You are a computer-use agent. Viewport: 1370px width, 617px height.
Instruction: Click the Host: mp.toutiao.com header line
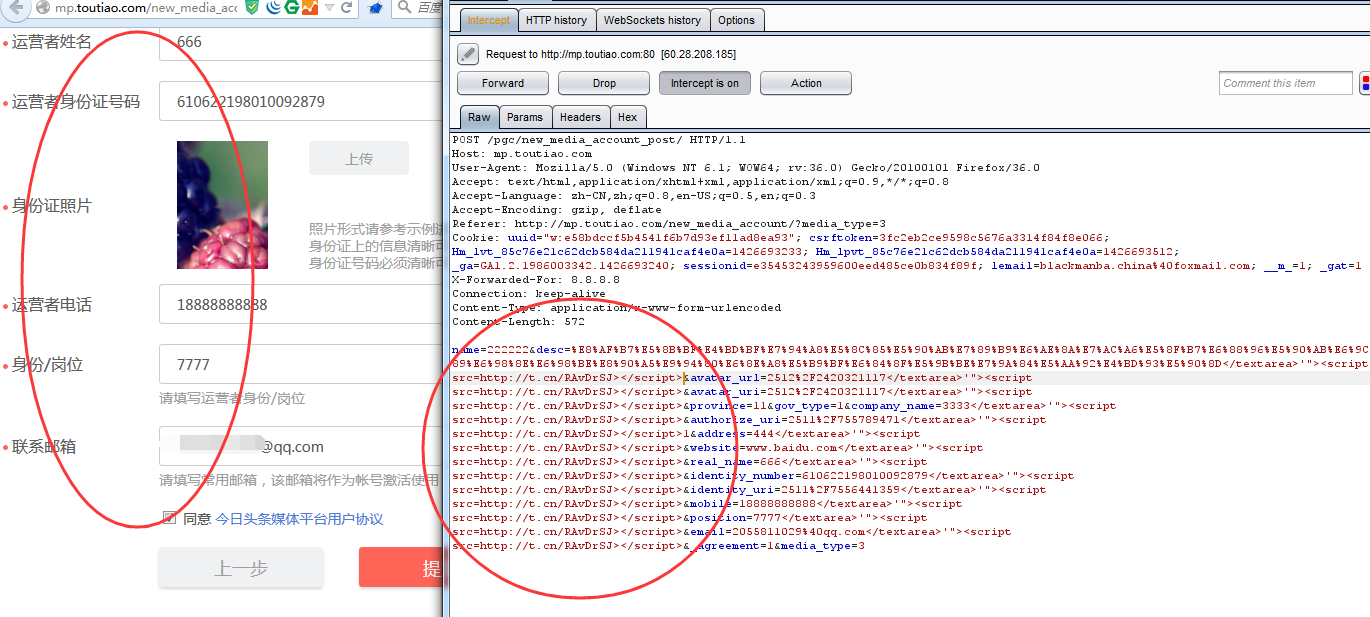(522, 154)
